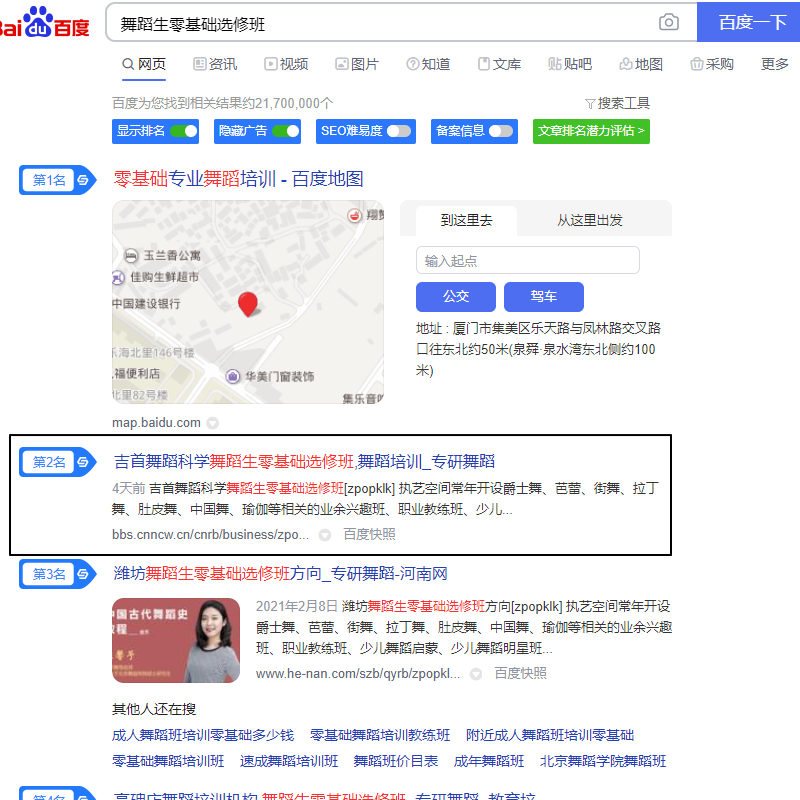Expand dropdown arrow next to bbs.cnncw.cn URL

coord(324,535)
